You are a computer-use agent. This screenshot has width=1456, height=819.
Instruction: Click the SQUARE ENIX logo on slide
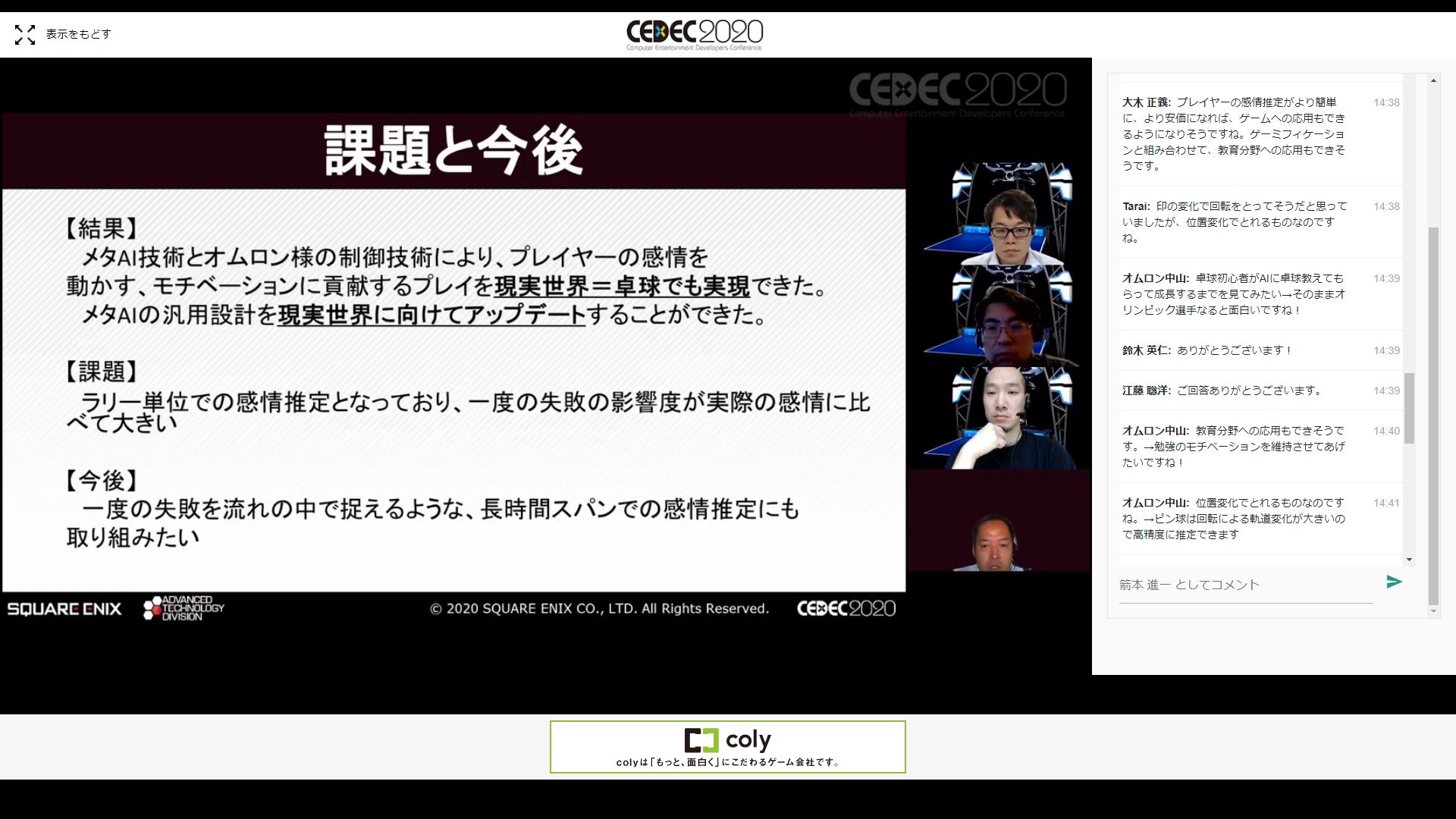[x=64, y=609]
